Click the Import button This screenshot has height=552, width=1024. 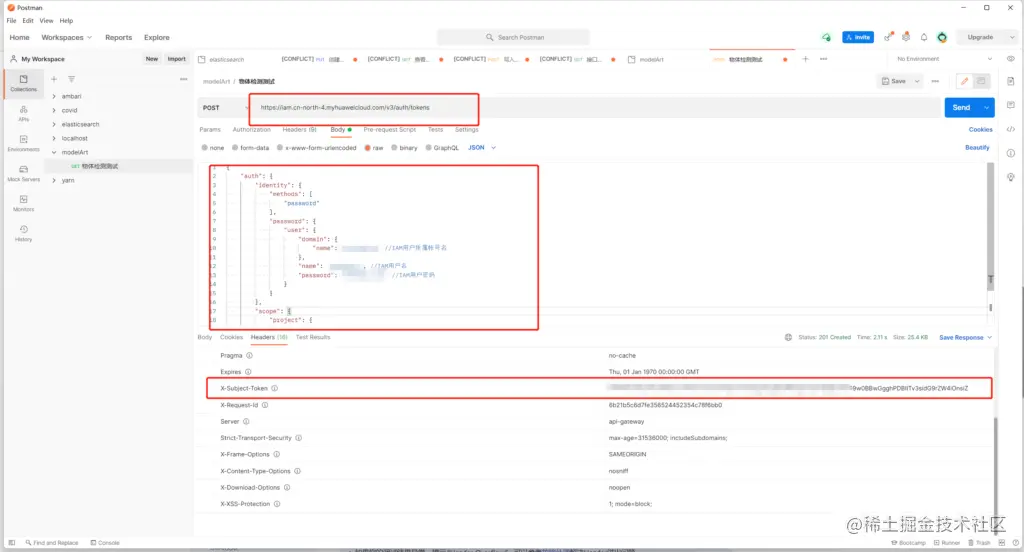click(x=176, y=59)
